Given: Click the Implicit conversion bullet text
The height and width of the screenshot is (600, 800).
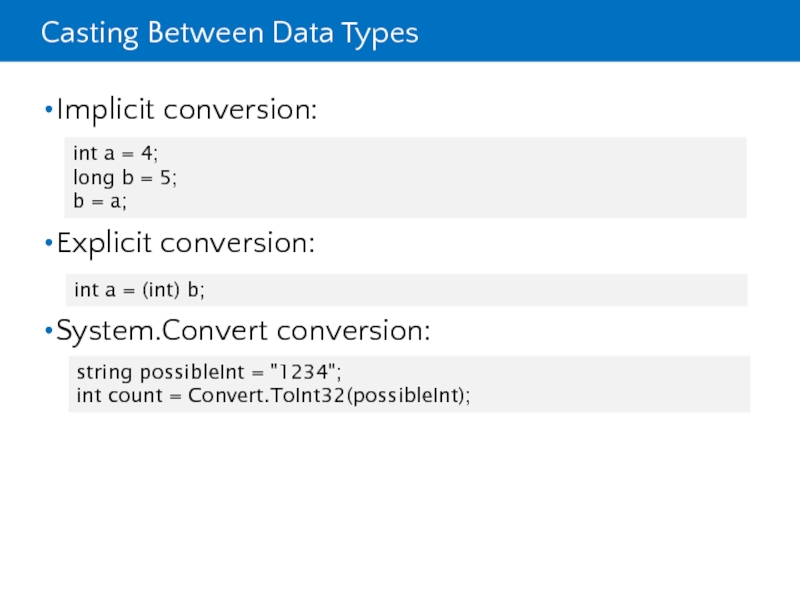Looking at the screenshot, I should coord(186,109).
